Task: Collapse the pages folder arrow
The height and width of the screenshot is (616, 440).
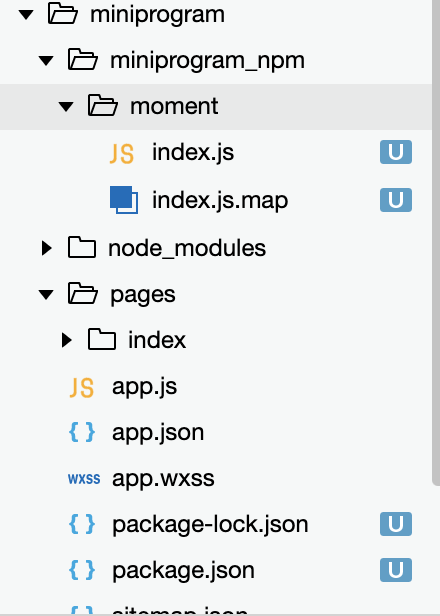Action: pyautogui.click(x=46, y=294)
